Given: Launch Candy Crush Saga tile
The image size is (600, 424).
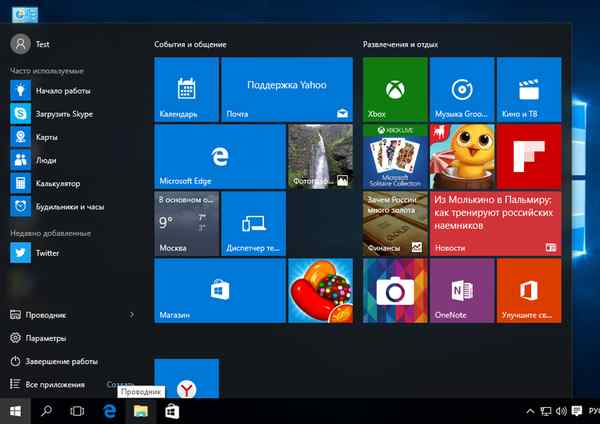Looking at the screenshot, I should [x=320, y=291].
